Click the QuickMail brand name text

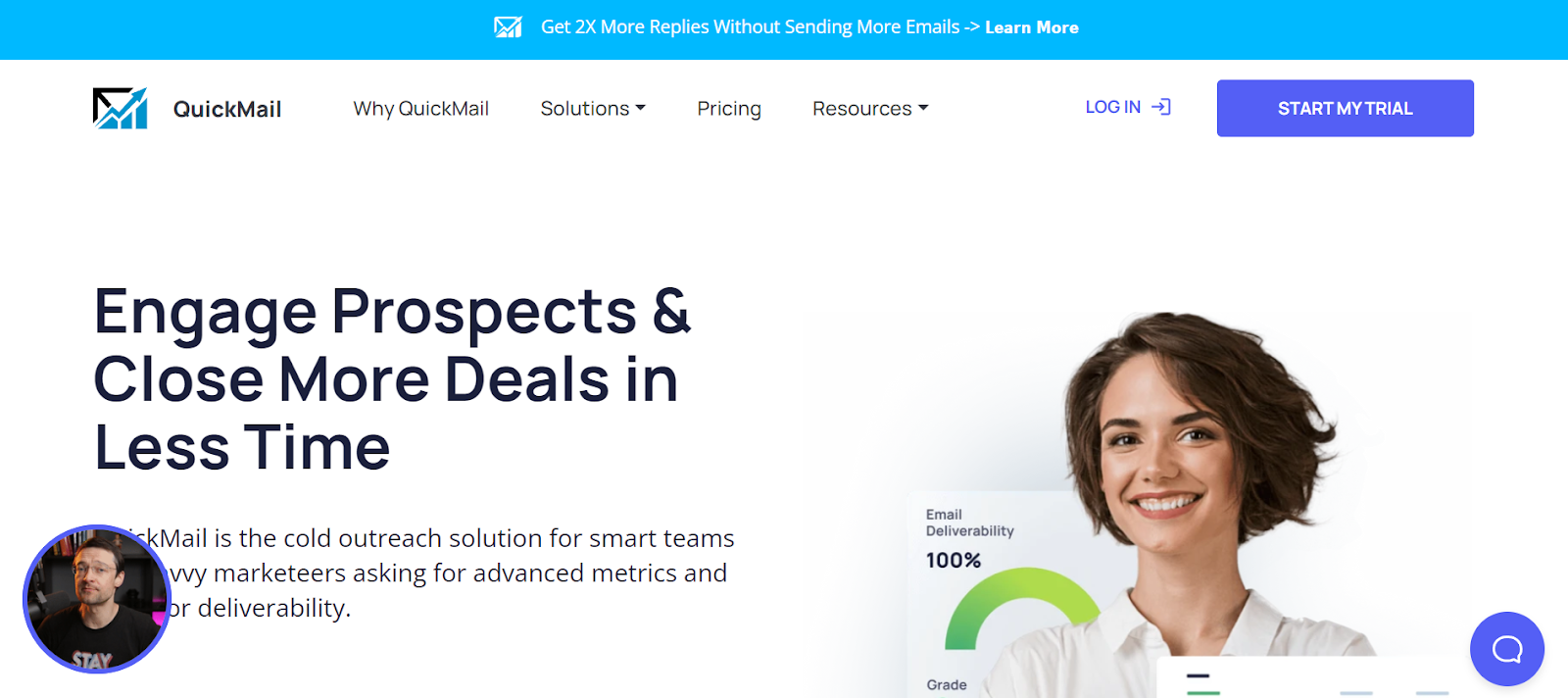tap(227, 109)
